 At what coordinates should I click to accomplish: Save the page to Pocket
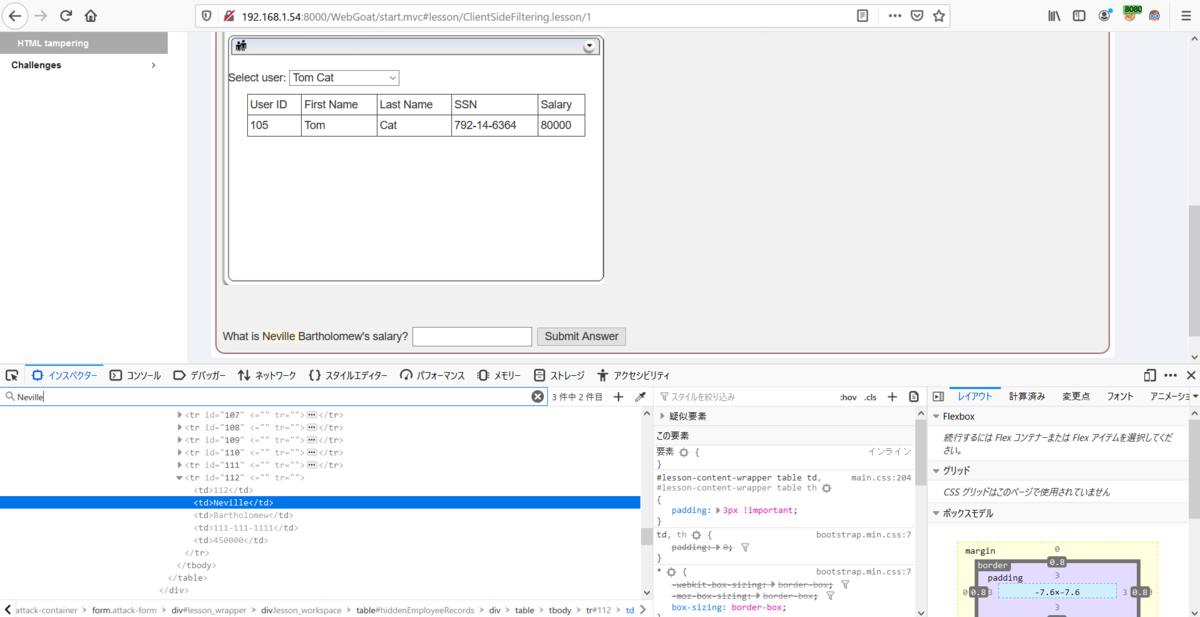[916, 16]
